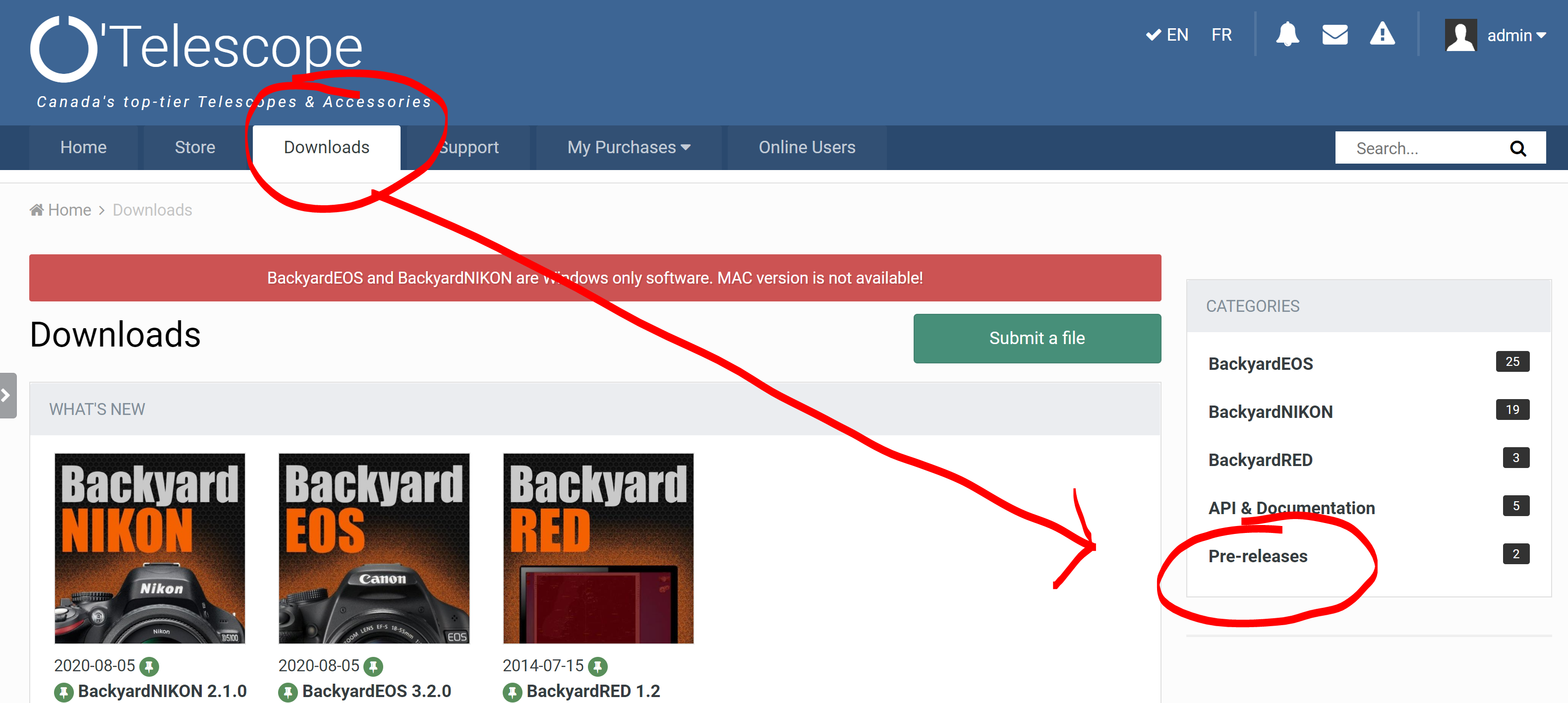Click the warning triangle reports icon
This screenshot has width=1568, height=703.
(x=1382, y=35)
